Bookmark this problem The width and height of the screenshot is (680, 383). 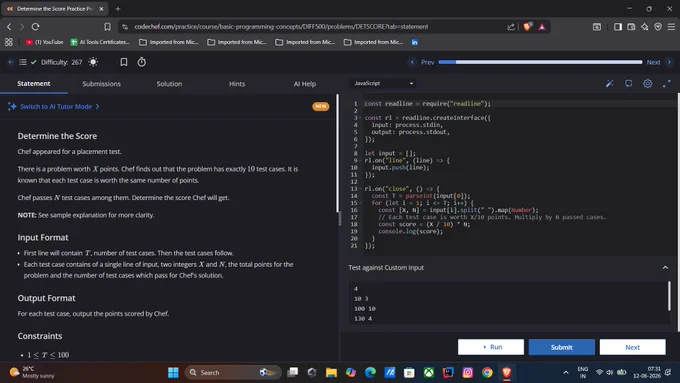click(x=124, y=62)
